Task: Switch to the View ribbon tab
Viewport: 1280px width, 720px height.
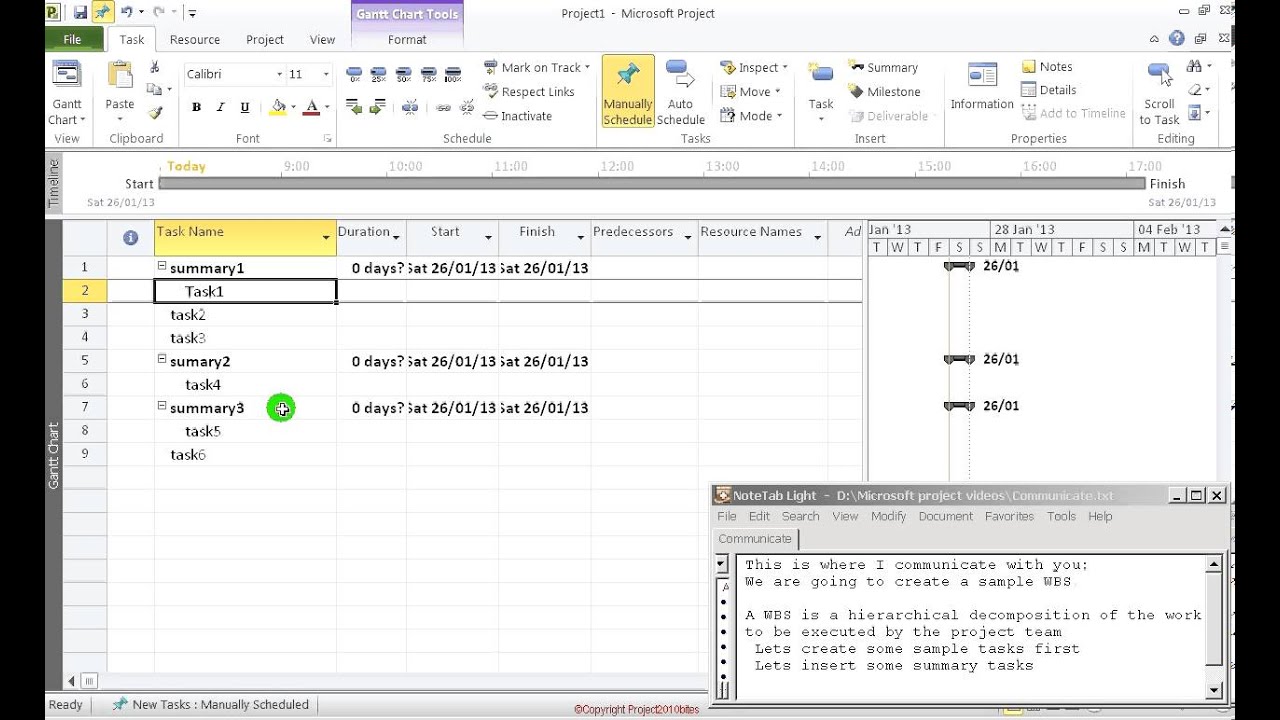Action: pos(322,39)
